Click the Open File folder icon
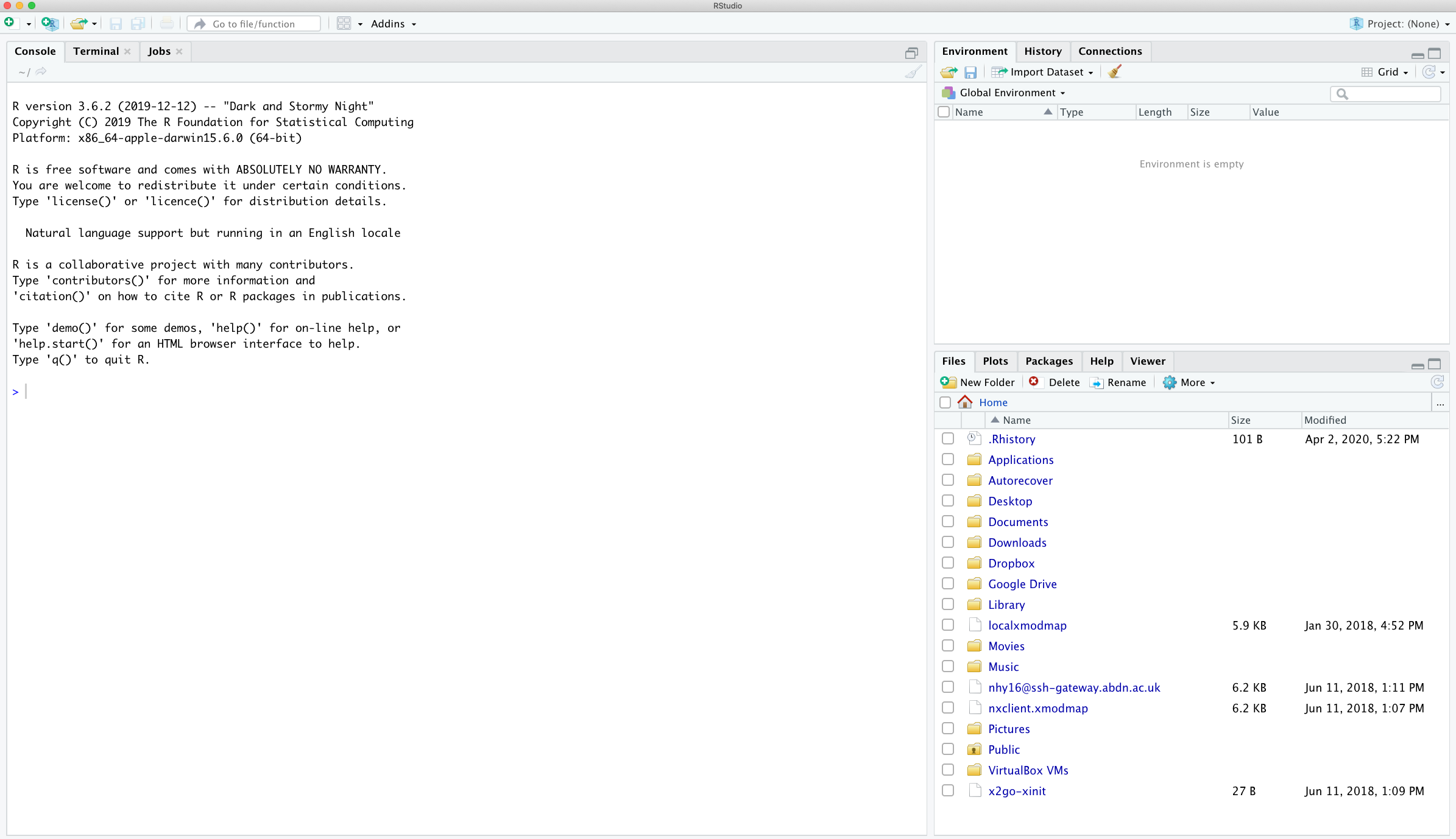1456x839 pixels. [78, 24]
